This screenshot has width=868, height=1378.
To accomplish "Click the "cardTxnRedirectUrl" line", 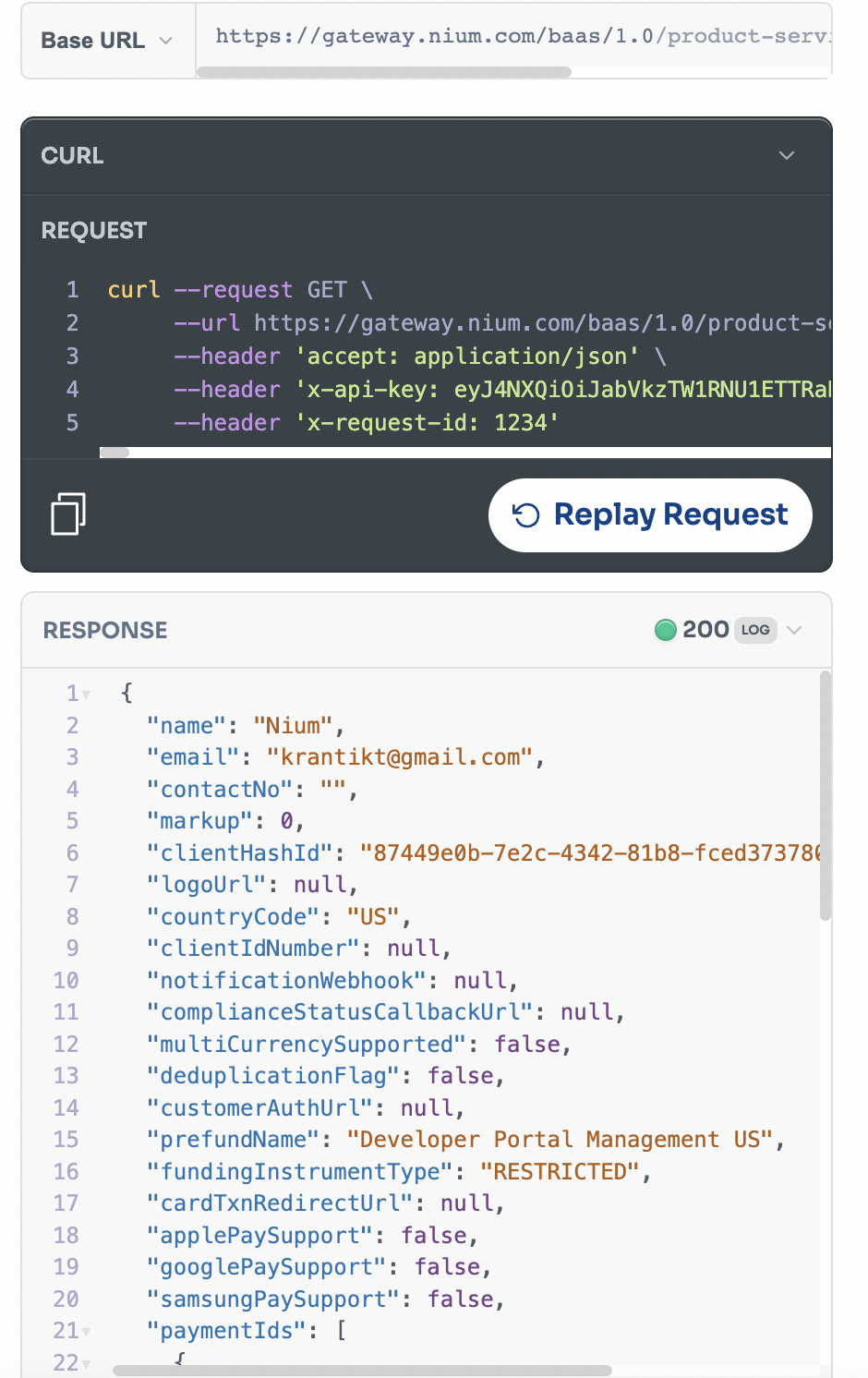I will click(x=326, y=1203).
